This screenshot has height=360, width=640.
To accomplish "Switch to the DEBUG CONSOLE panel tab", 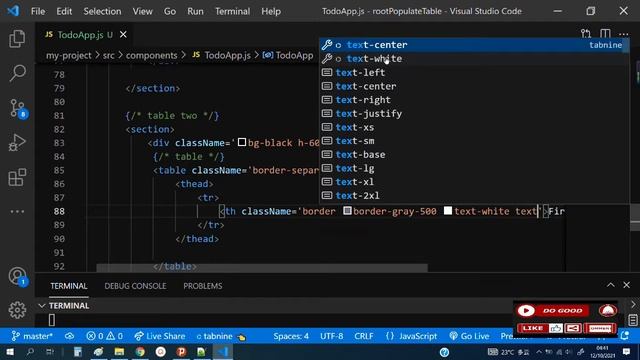I will click(x=135, y=286).
